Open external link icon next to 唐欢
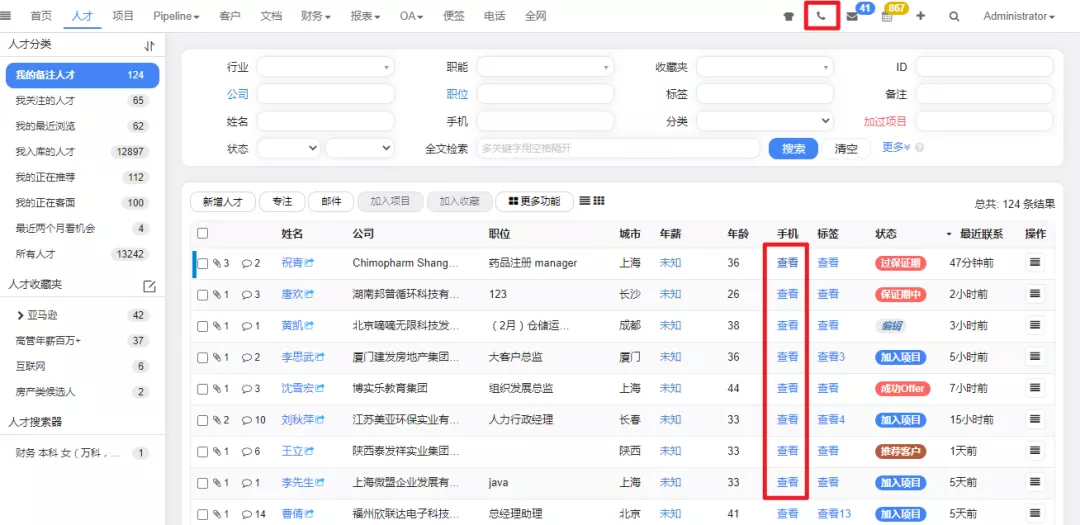Screen dimensions: 1080x525 [x=309, y=294]
